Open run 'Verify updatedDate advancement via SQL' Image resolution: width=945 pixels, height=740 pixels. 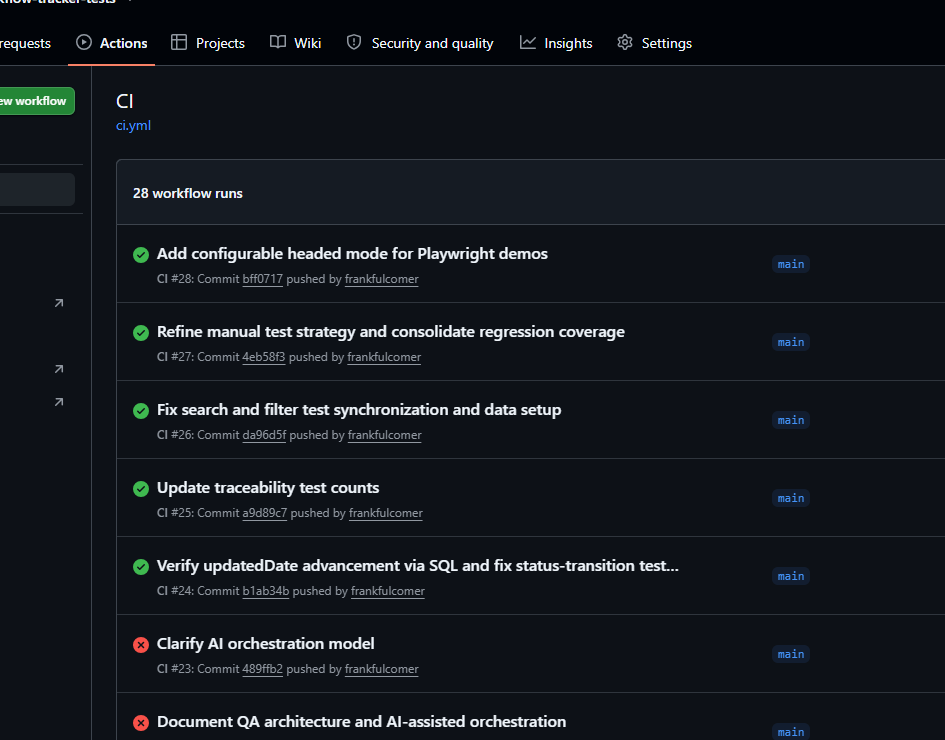pos(418,566)
